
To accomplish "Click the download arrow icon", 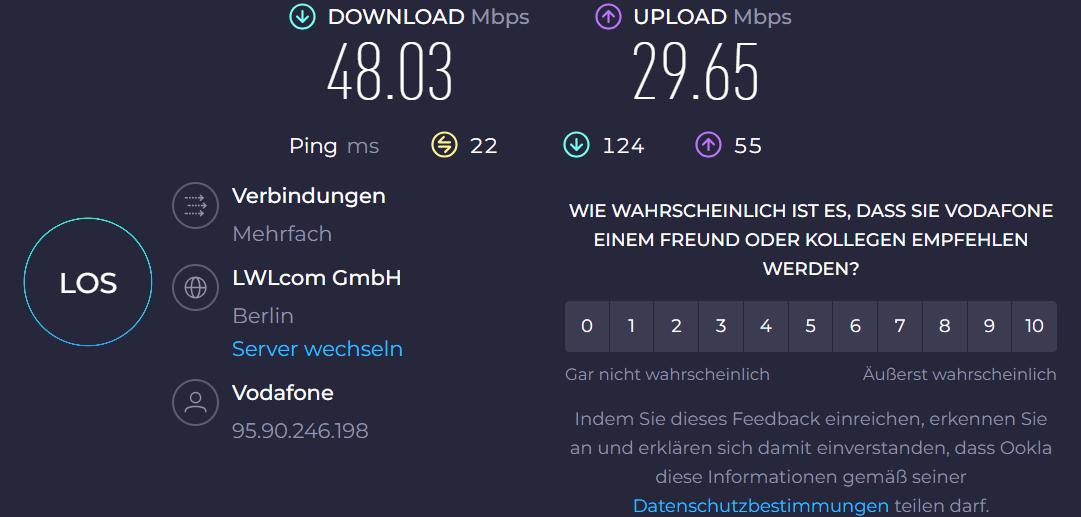I will point(302,17).
